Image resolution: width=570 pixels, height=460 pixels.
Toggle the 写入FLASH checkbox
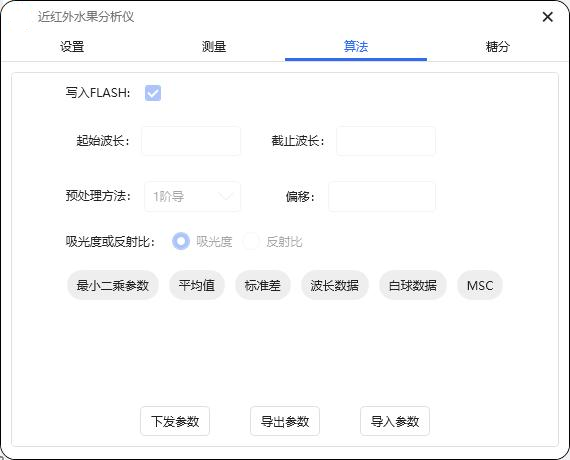[x=153, y=93]
